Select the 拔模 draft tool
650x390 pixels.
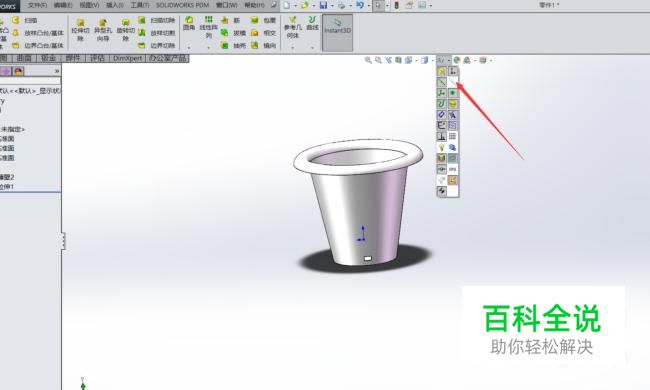233,33
